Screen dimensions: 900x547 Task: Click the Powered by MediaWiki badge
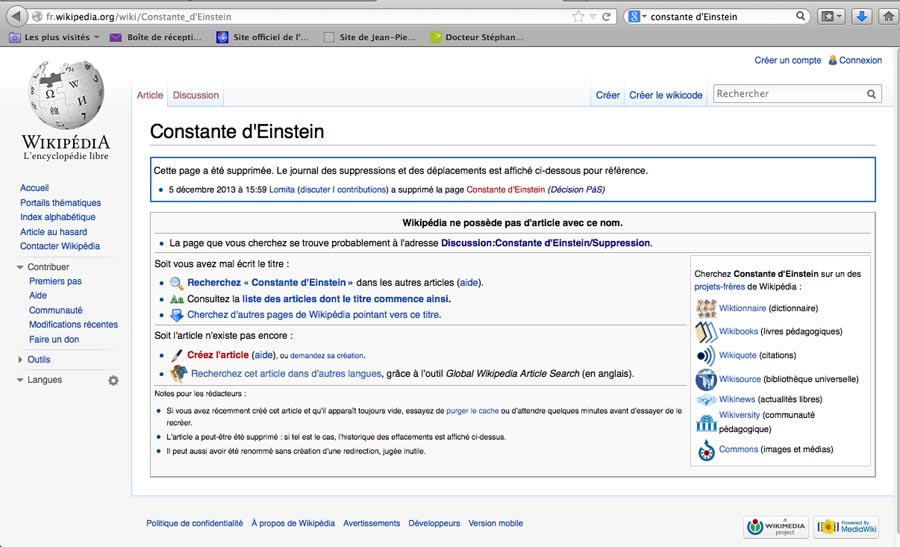[847, 527]
